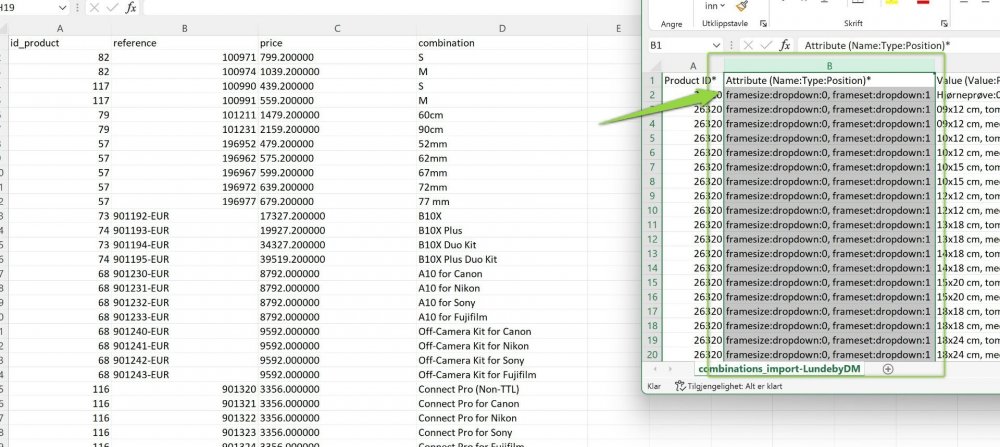Click cell containing Off-Camera Kit for Sony
1000x447 pixels.
502,360
